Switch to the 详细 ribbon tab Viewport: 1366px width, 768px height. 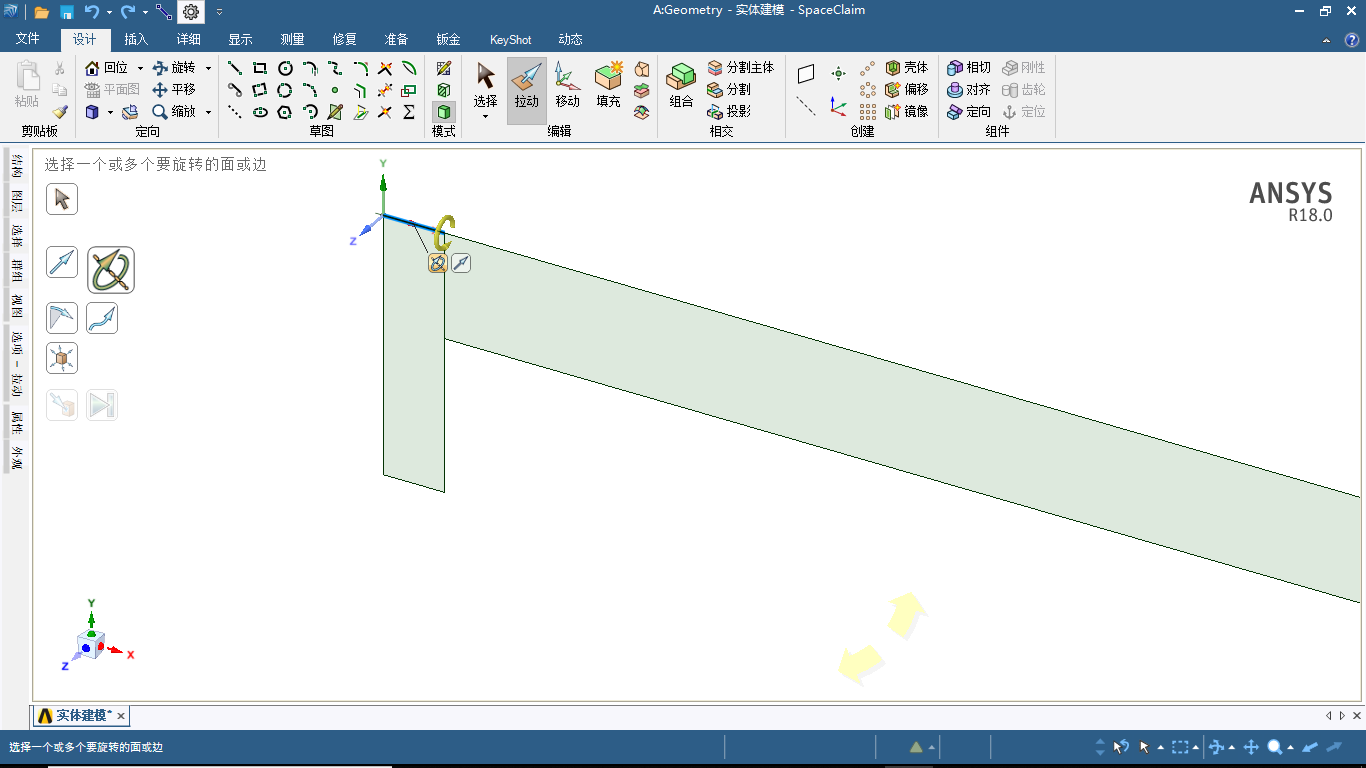click(x=188, y=40)
